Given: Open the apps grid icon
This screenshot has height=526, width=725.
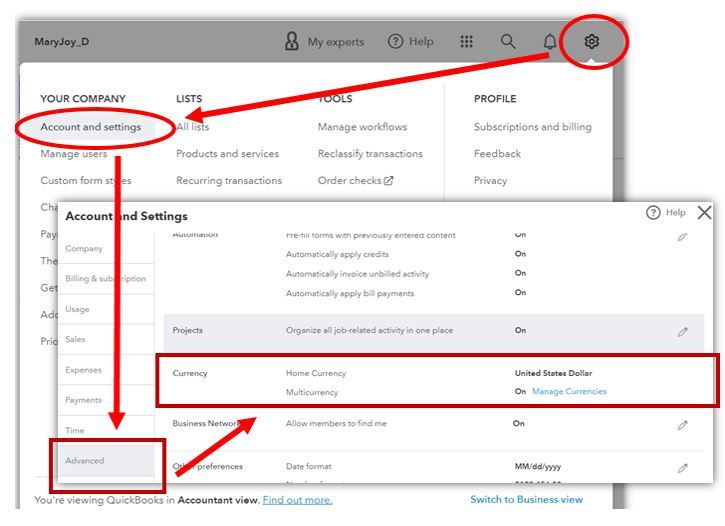Looking at the screenshot, I should (467, 41).
